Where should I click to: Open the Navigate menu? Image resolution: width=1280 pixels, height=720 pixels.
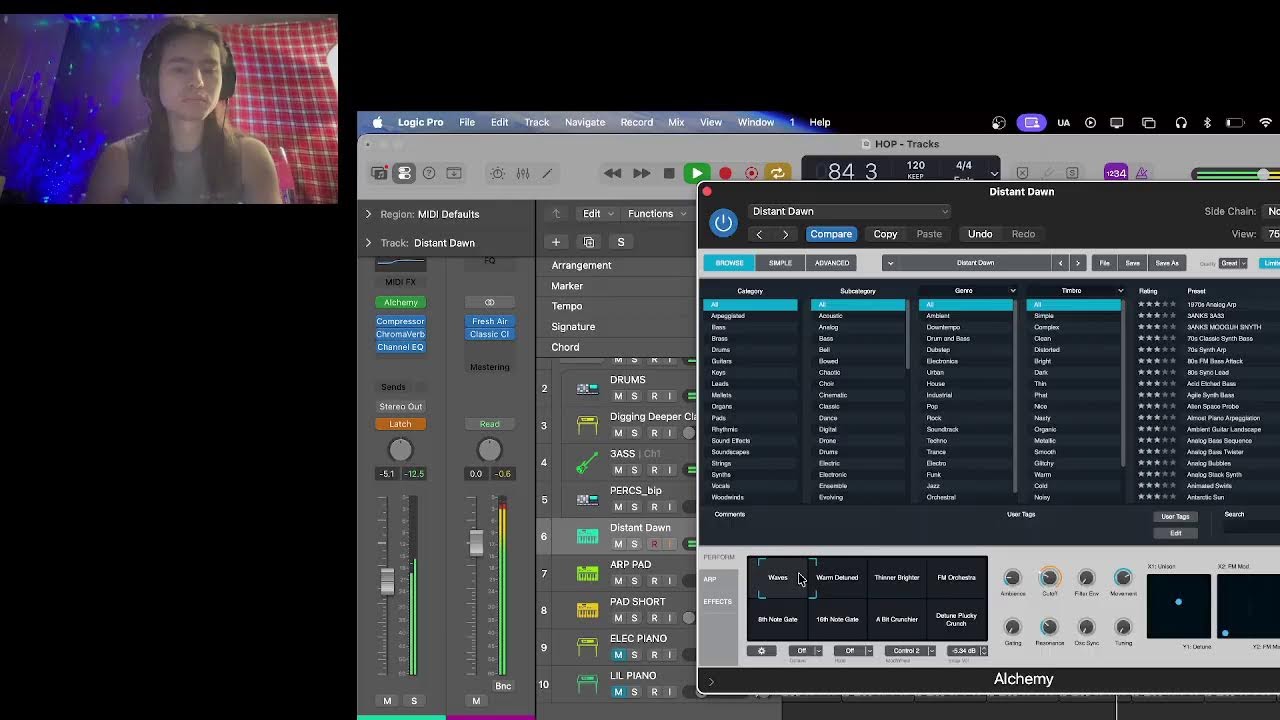pyautogui.click(x=585, y=122)
